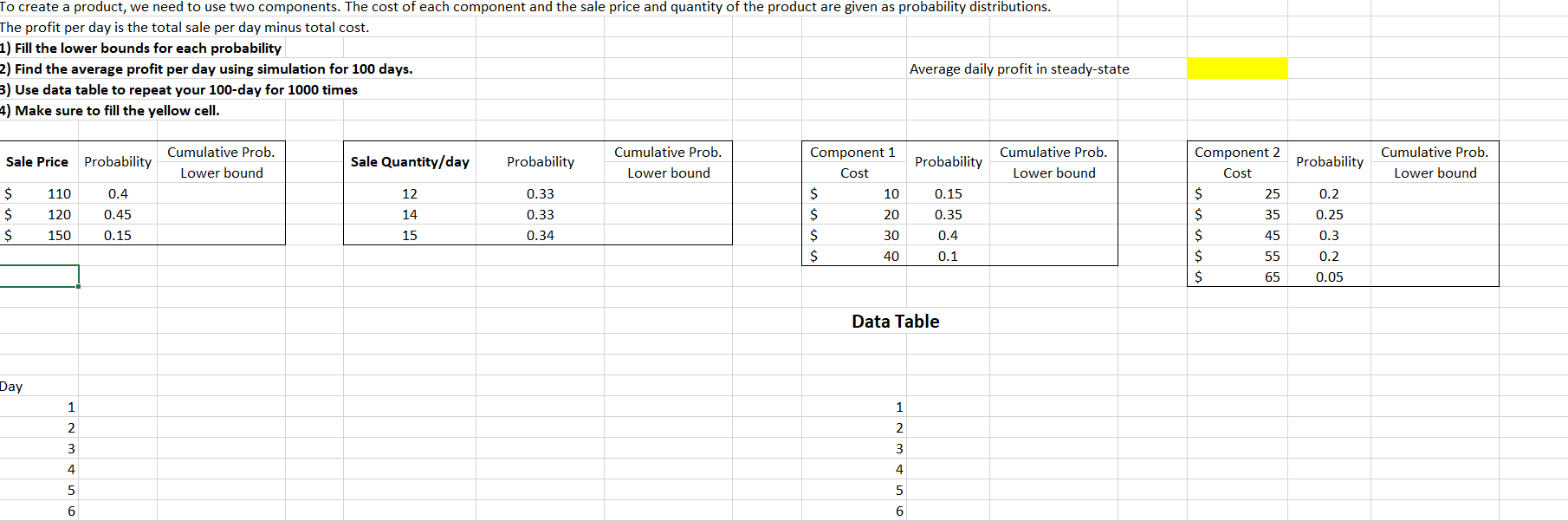The width and height of the screenshot is (1568, 521).
Task: Click sale price value 120
Action: click(x=59, y=215)
